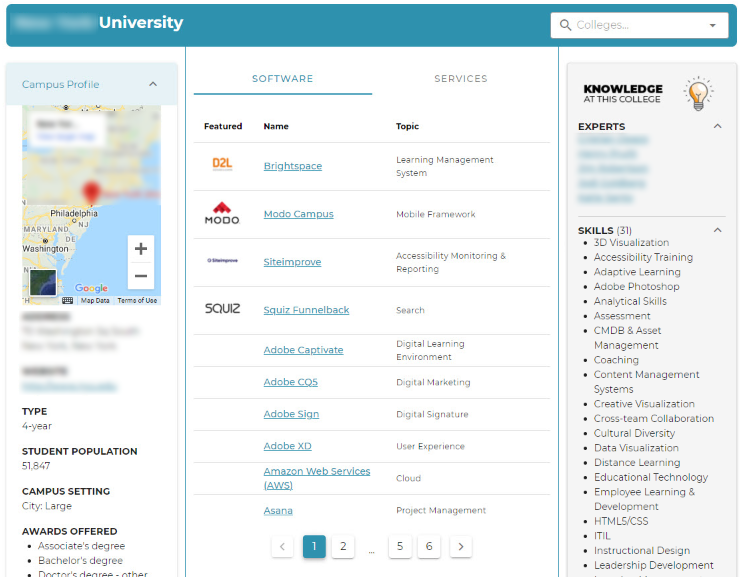
Task: Collapse the Campus Profile section
Action: (153, 84)
